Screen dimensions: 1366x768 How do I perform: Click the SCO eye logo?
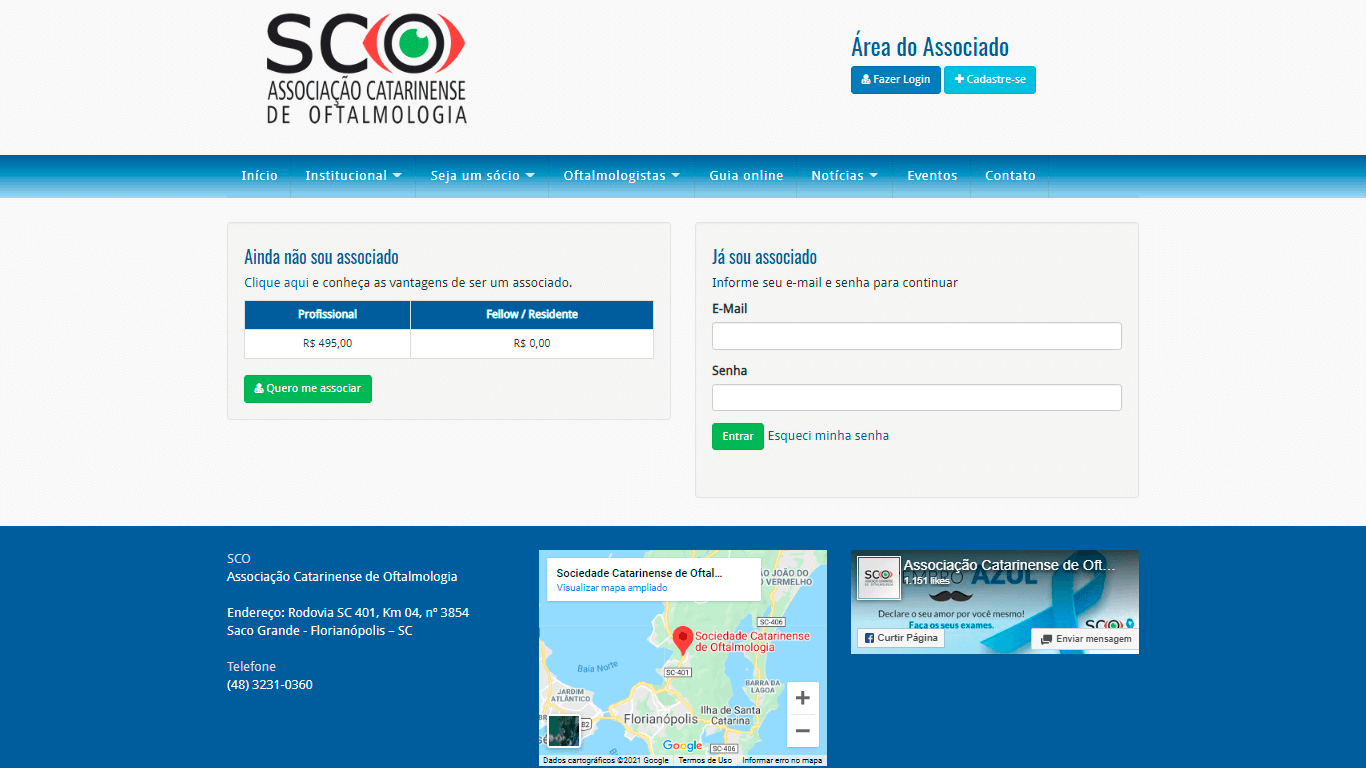[366, 68]
